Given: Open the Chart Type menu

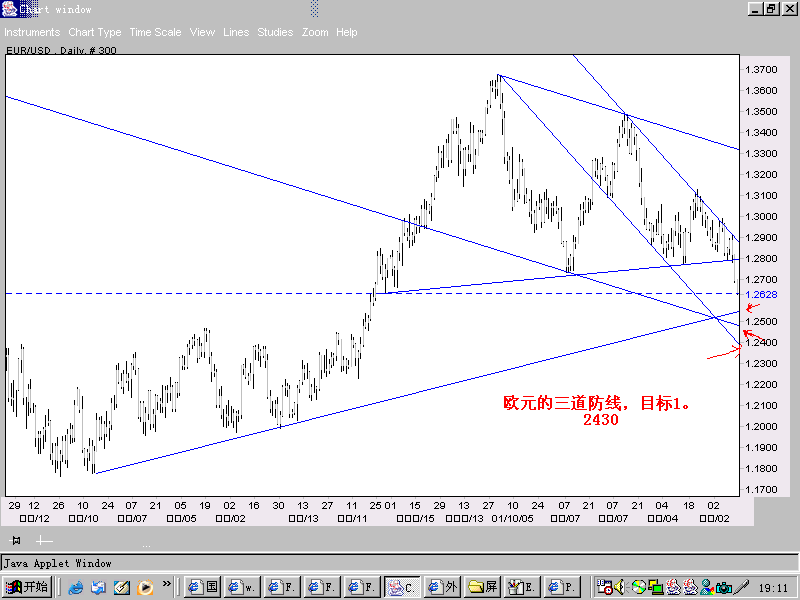Looking at the screenshot, I should coord(95,32).
